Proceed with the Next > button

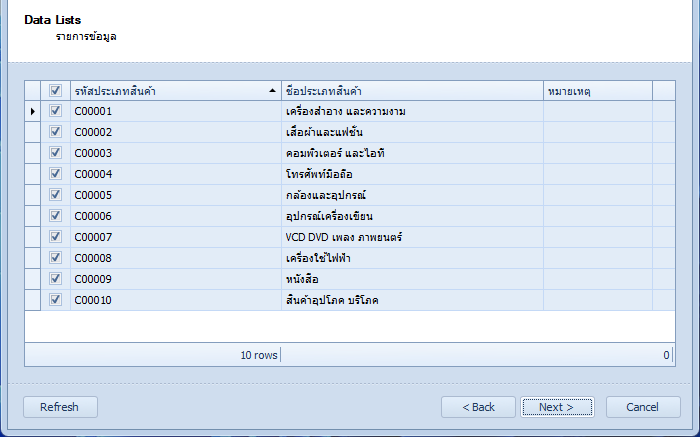pos(557,407)
